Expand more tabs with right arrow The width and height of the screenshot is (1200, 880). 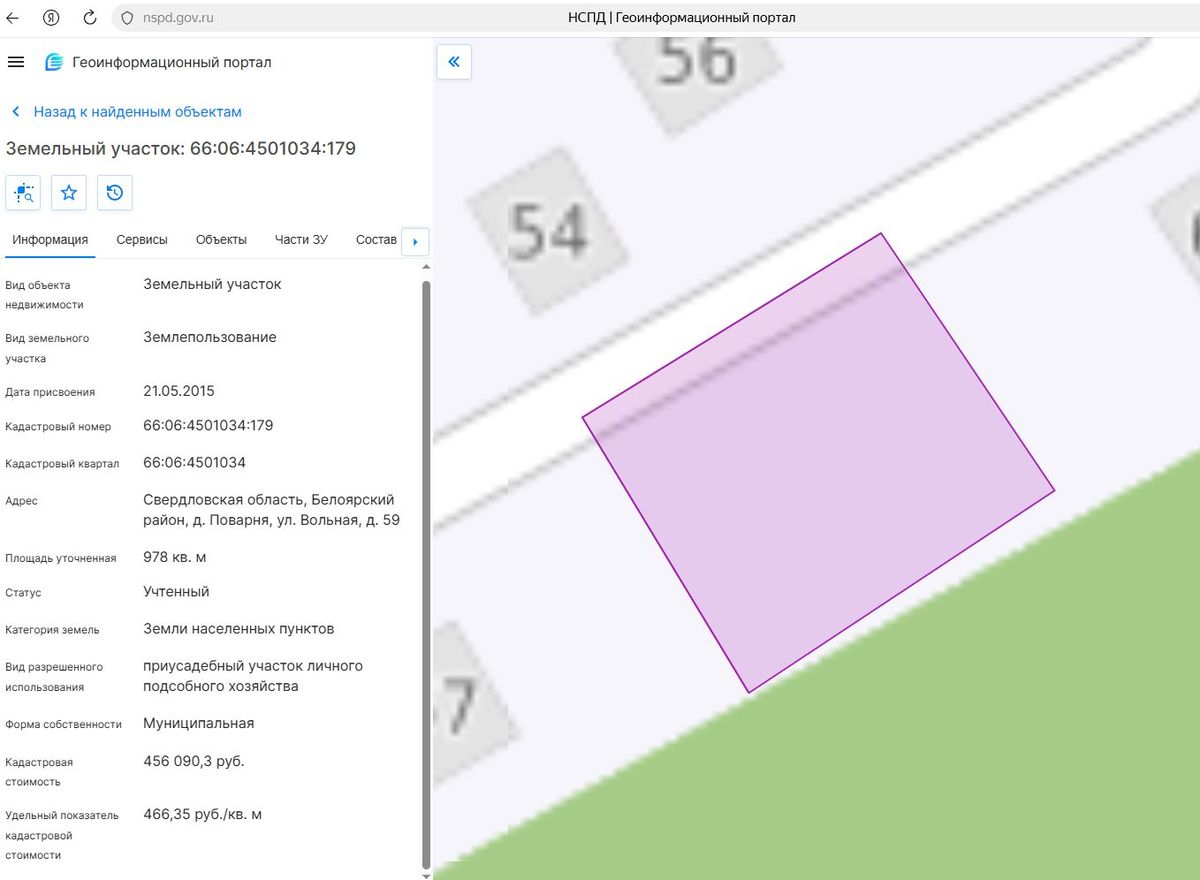click(x=415, y=241)
